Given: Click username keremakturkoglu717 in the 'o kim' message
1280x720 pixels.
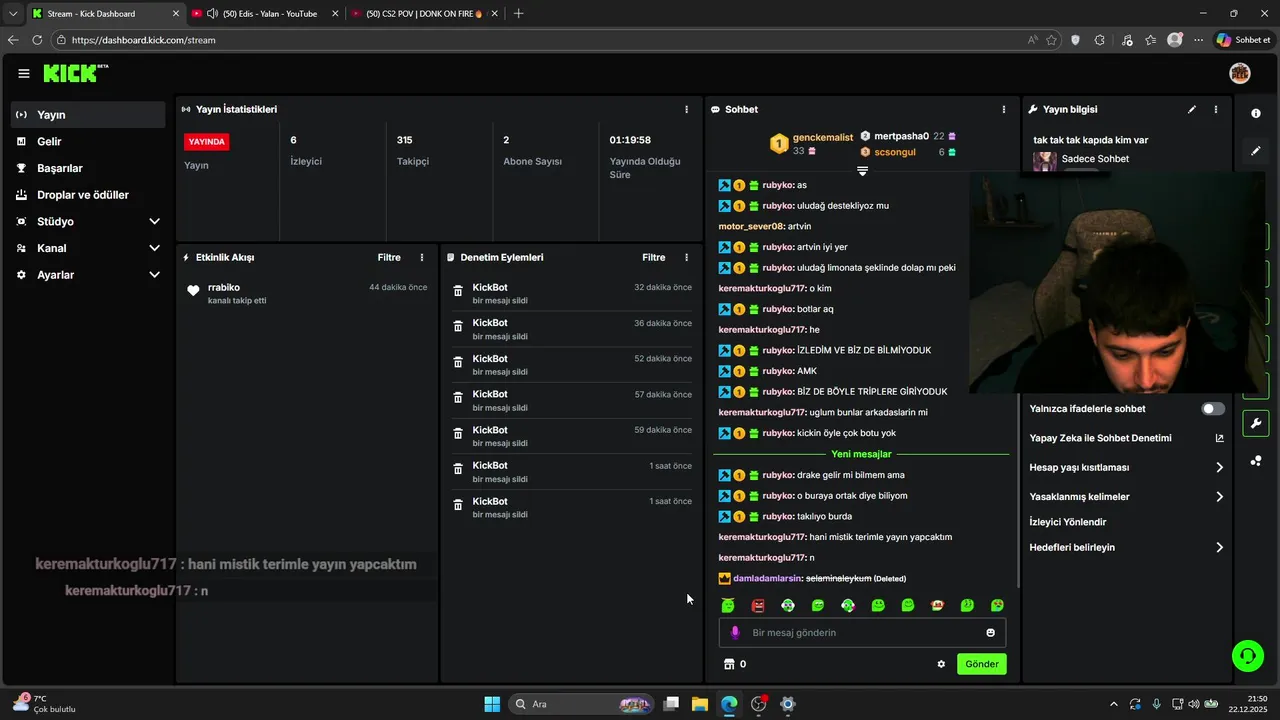Looking at the screenshot, I should pyautogui.click(x=762, y=288).
